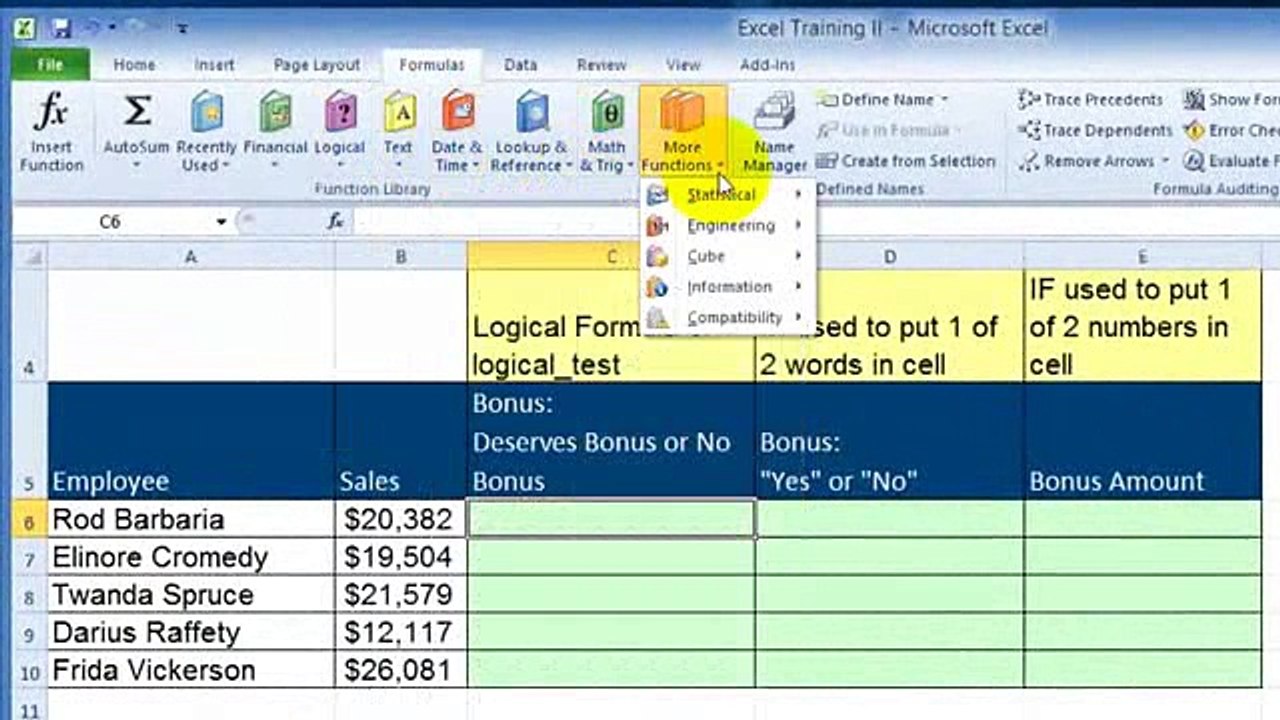
Task: Click Show Formulas icon
Action: (1194, 100)
